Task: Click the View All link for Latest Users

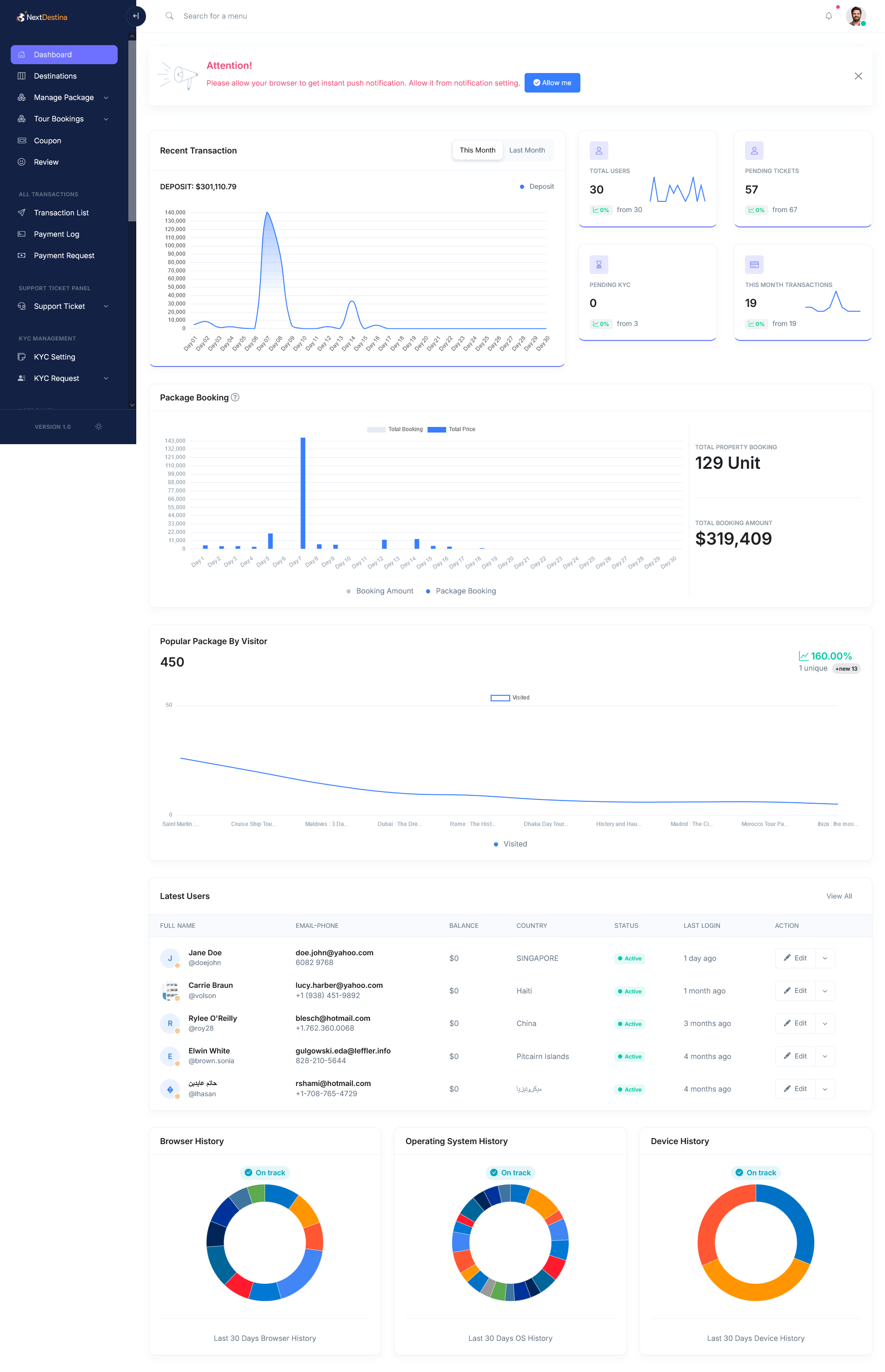Action: pos(838,896)
